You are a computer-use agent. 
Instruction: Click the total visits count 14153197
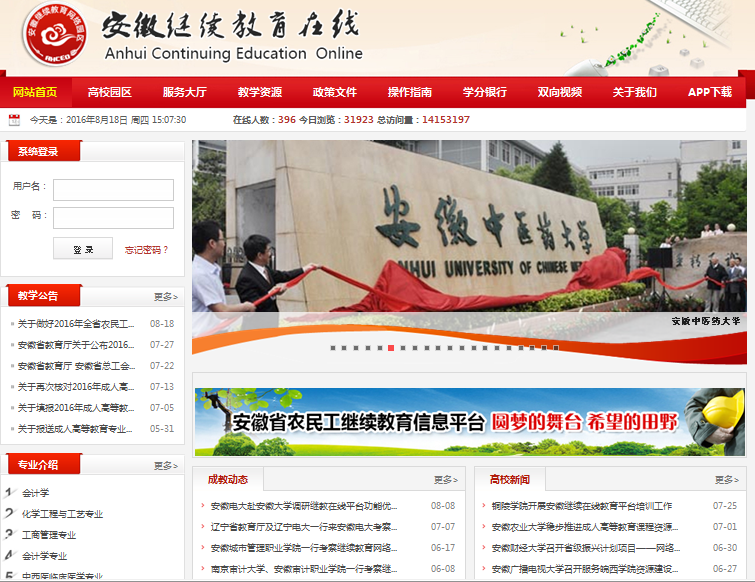[446, 120]
